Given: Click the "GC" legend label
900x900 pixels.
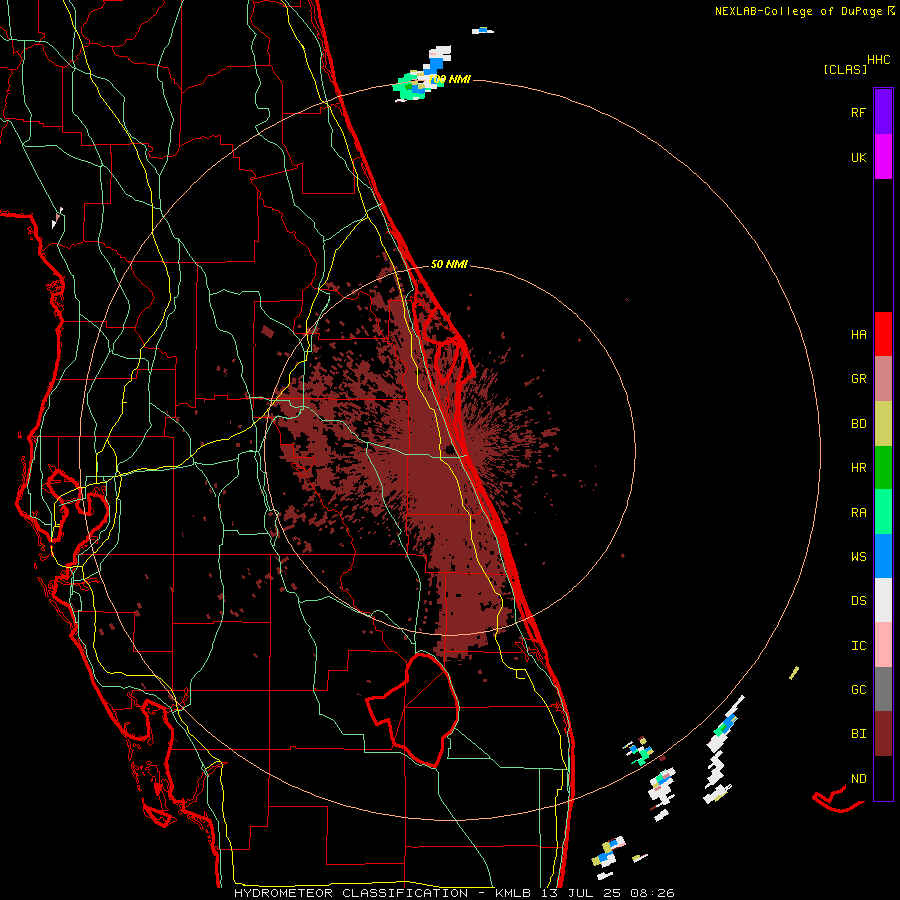Looking at the screenshot, I should tap(858, 690).
